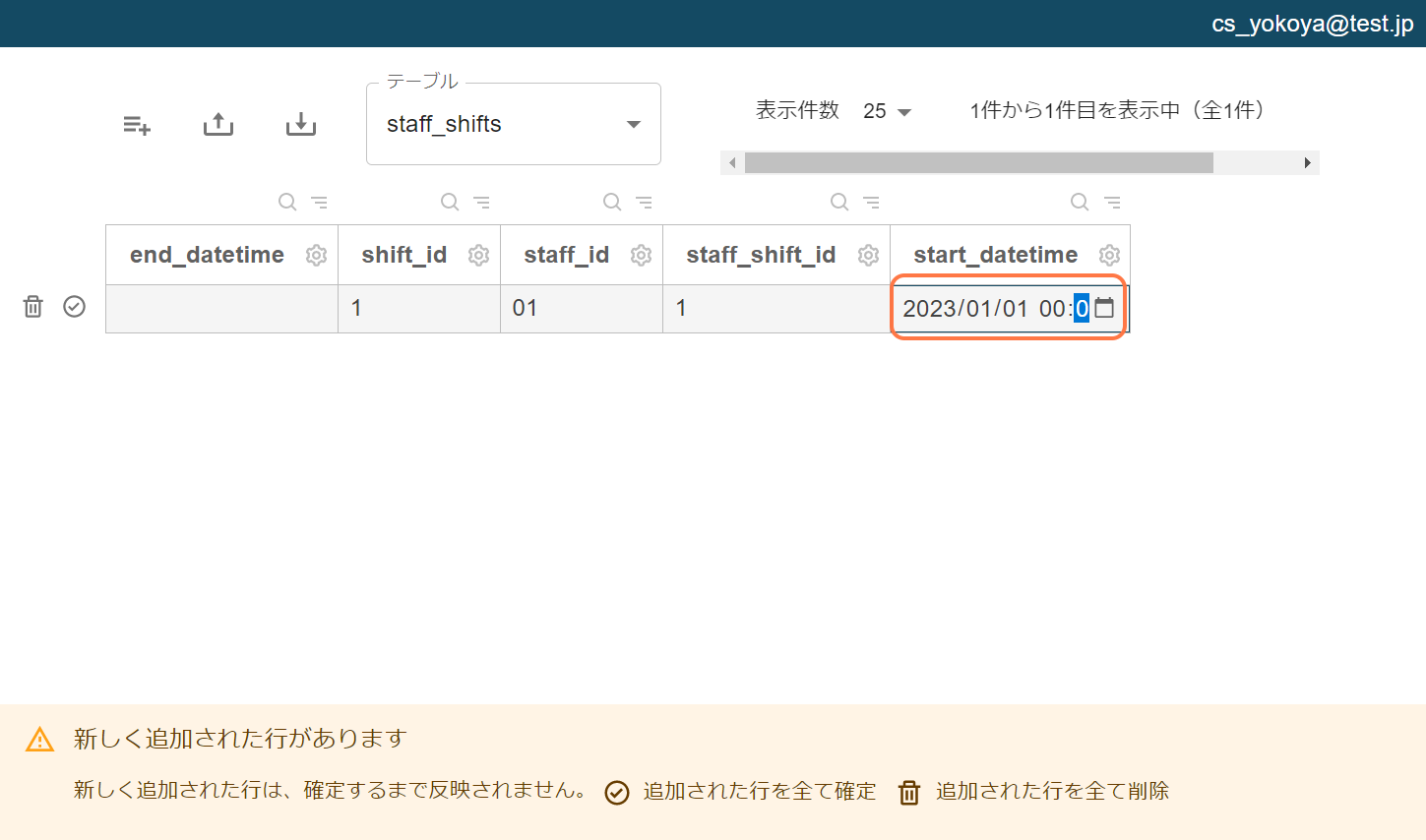
Task: Open start_datetime column settings gear
Action: click(x=1109, y=255)
